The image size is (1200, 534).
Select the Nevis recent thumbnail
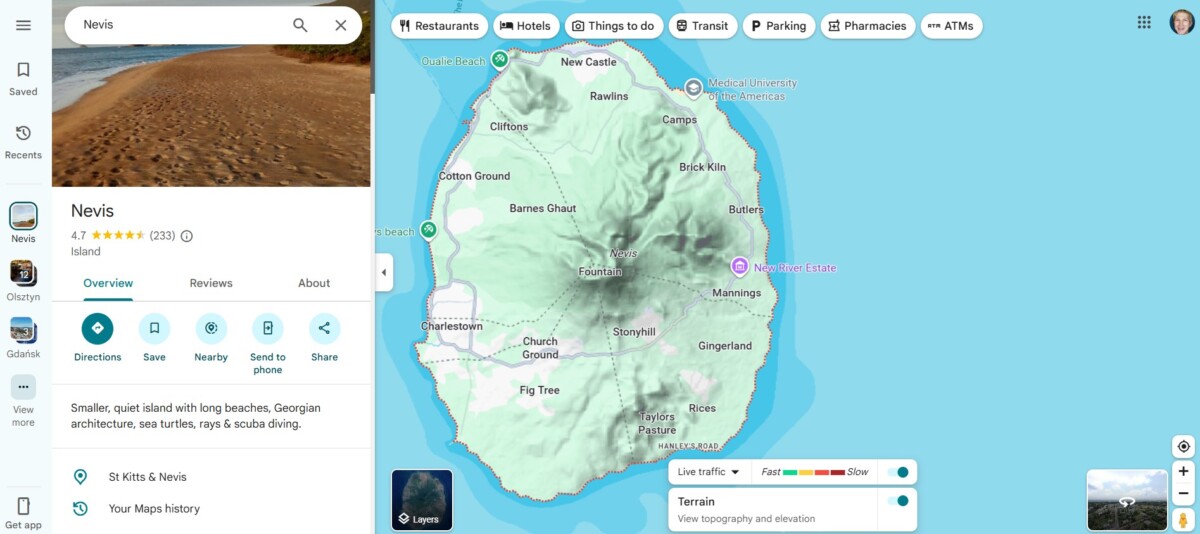[x=23, y=216]
